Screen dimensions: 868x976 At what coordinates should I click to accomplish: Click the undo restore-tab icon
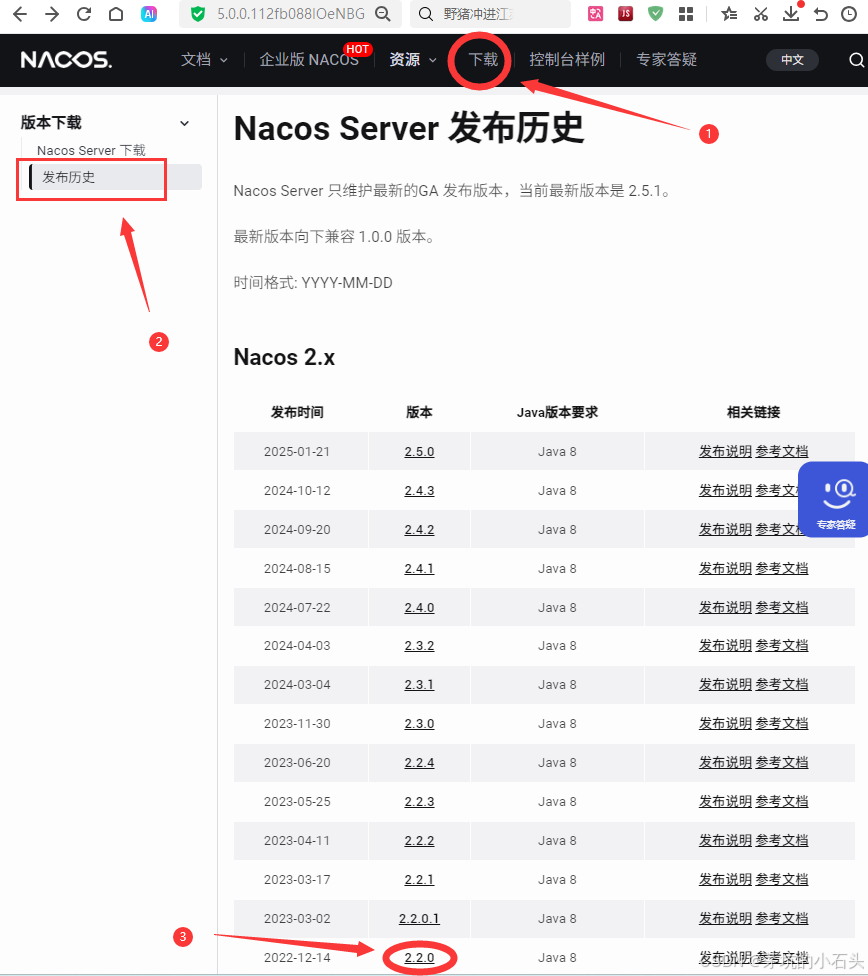point(821,14)
